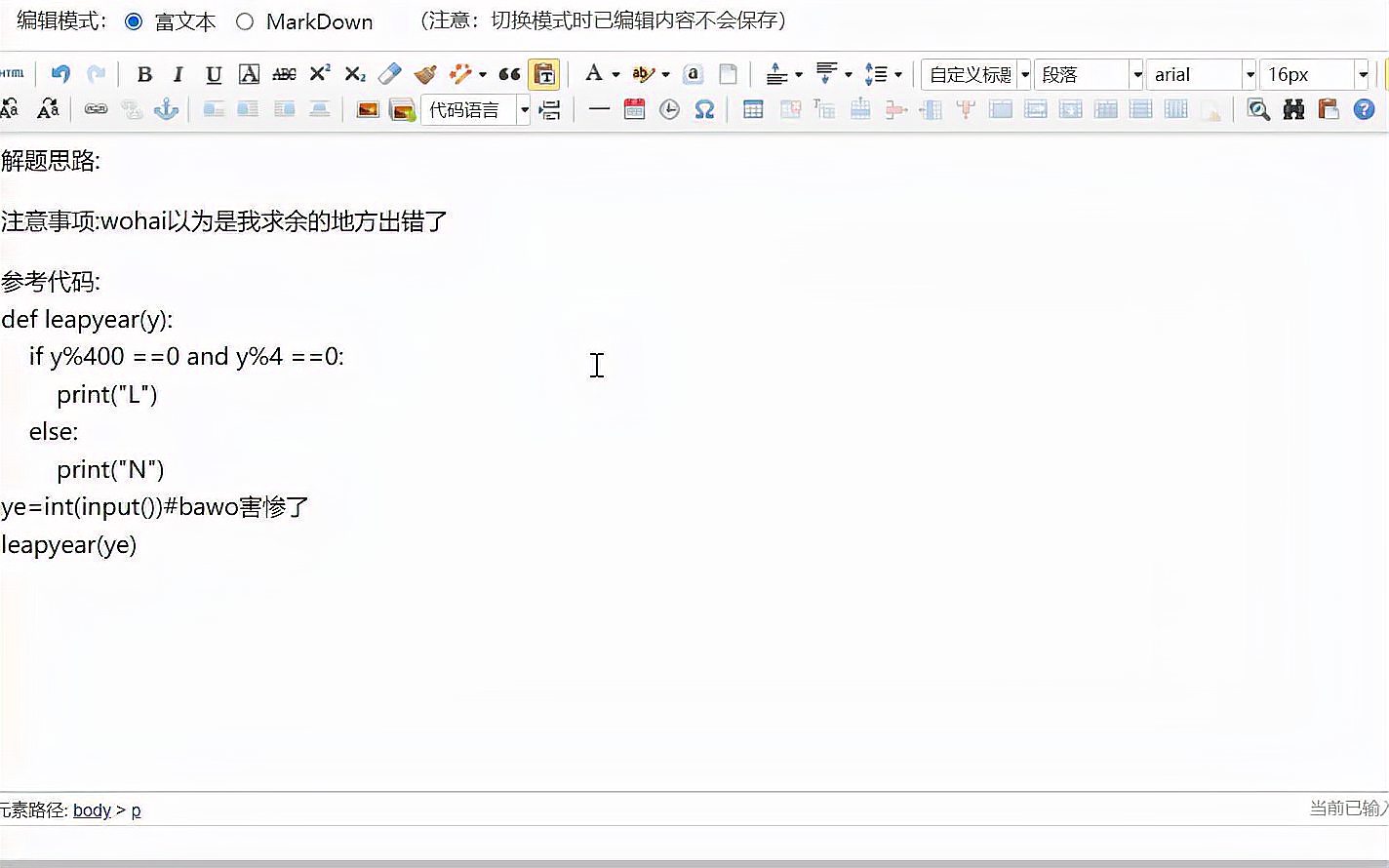Viewport: 1389px width, 868px height.
Task: Open the find and replace binoculars tool
Action: (1292, 109)
